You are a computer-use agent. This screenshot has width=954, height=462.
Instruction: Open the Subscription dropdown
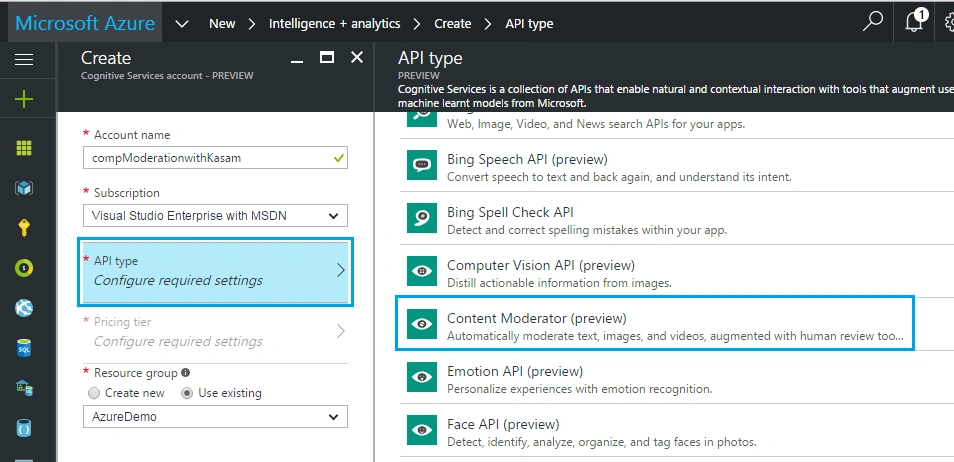pos(215,215)
